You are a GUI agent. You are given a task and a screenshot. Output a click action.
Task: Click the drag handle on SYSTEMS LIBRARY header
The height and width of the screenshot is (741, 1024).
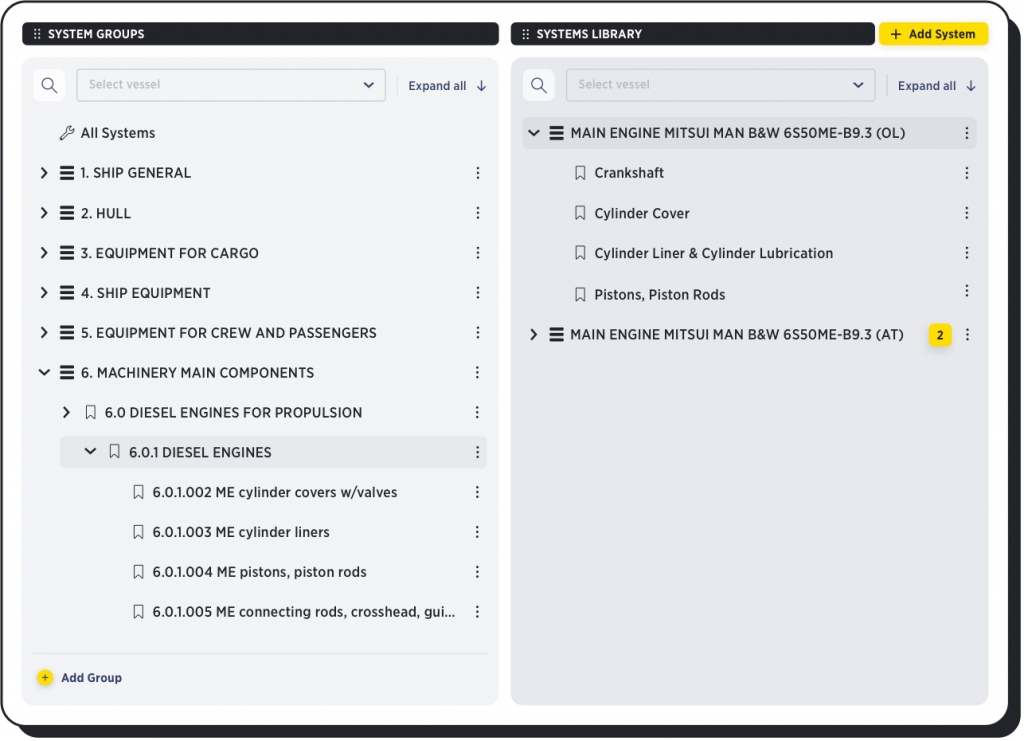tap(525, 33)
